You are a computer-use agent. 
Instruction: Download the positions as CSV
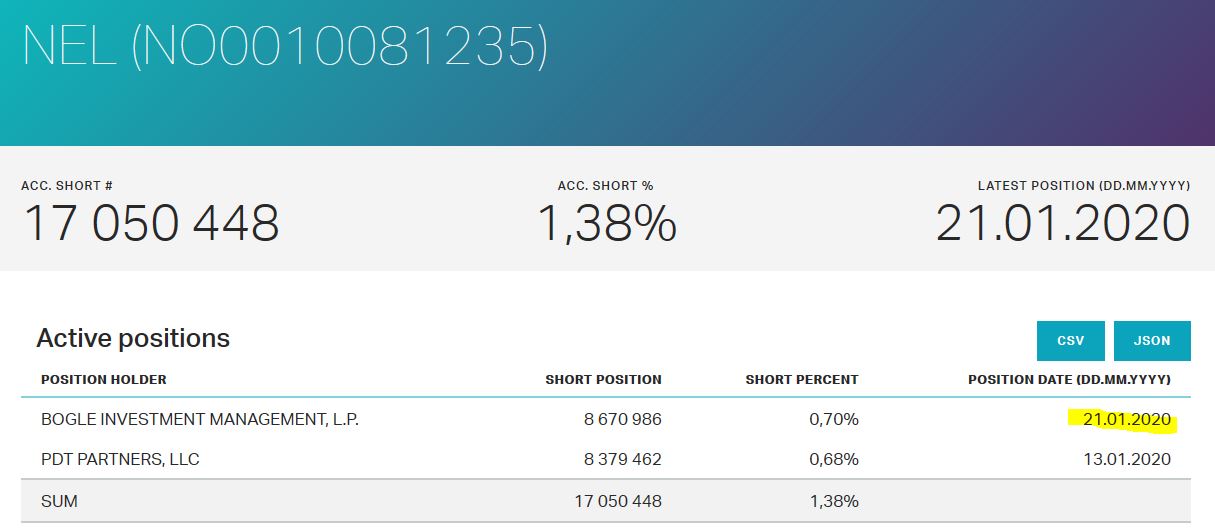click(x=1071, y=341)
